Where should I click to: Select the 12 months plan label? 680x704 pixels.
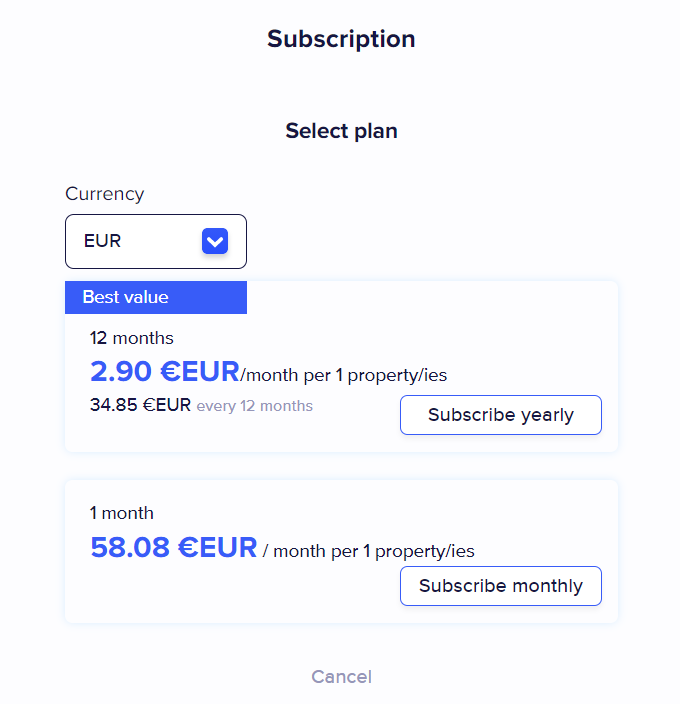coord(131,338)
